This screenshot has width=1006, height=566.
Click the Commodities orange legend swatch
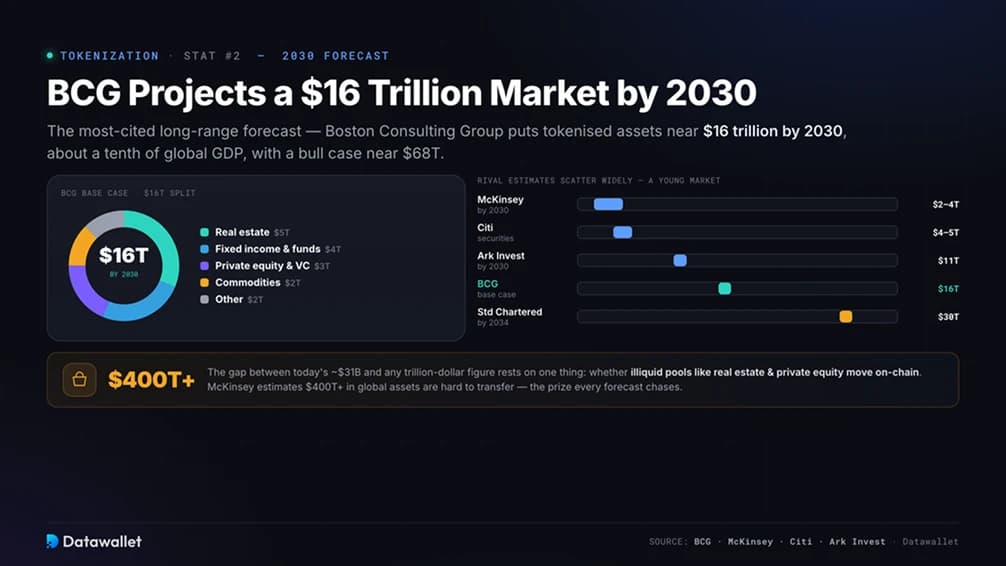click(x=204, y=282)
